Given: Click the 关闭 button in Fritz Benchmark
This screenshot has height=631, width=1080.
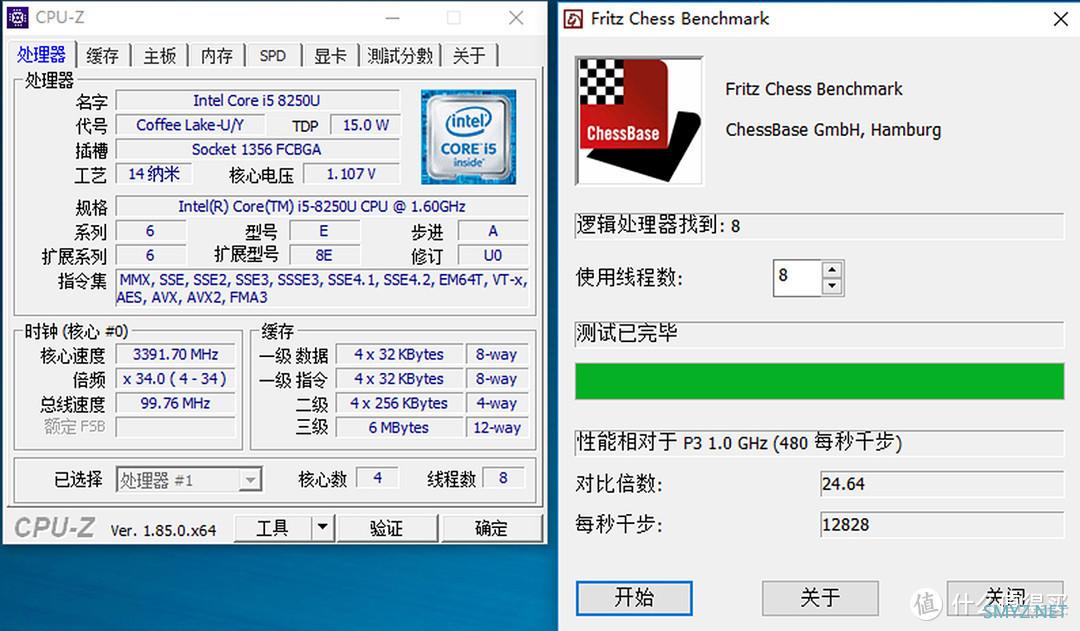Looking at the screenshot, I should coord(1006,598).
